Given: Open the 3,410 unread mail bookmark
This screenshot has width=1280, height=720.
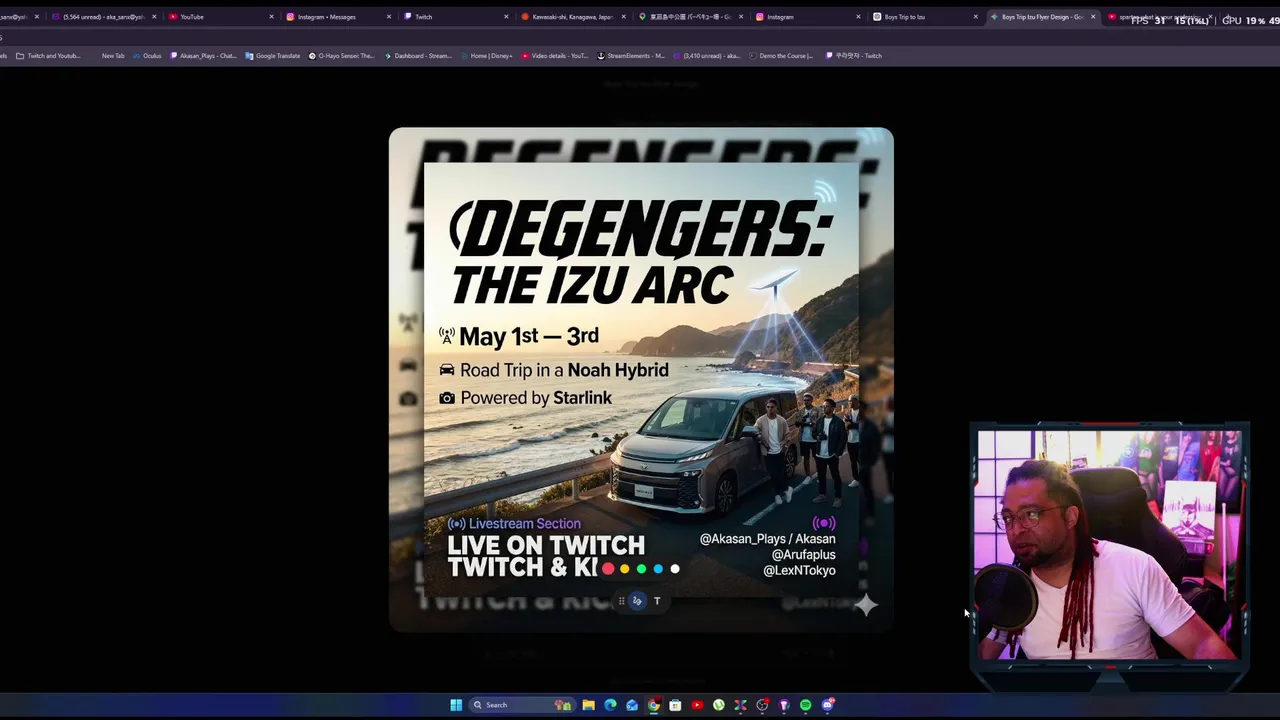Looking at the screenshot, I should coord(707,56).
